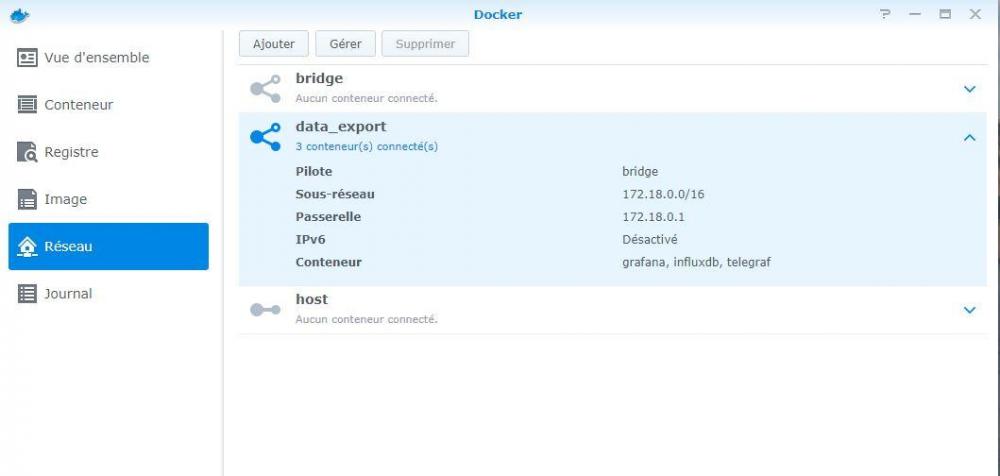Collapse the data_export network details
Screen dimensions: 1000x476
point(969,137)
